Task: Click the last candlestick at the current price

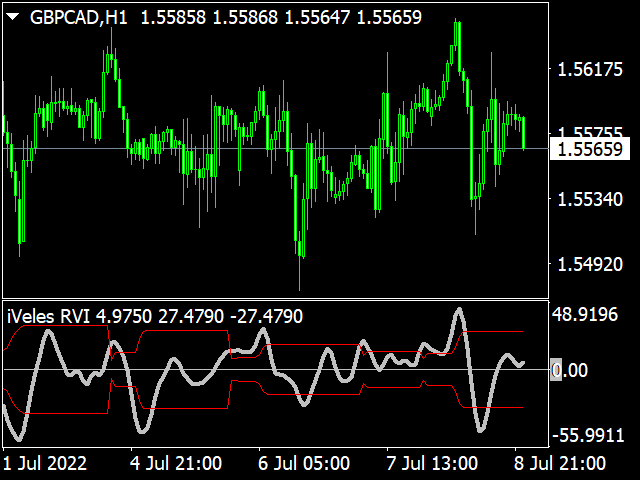Action: tap(523, 133)
